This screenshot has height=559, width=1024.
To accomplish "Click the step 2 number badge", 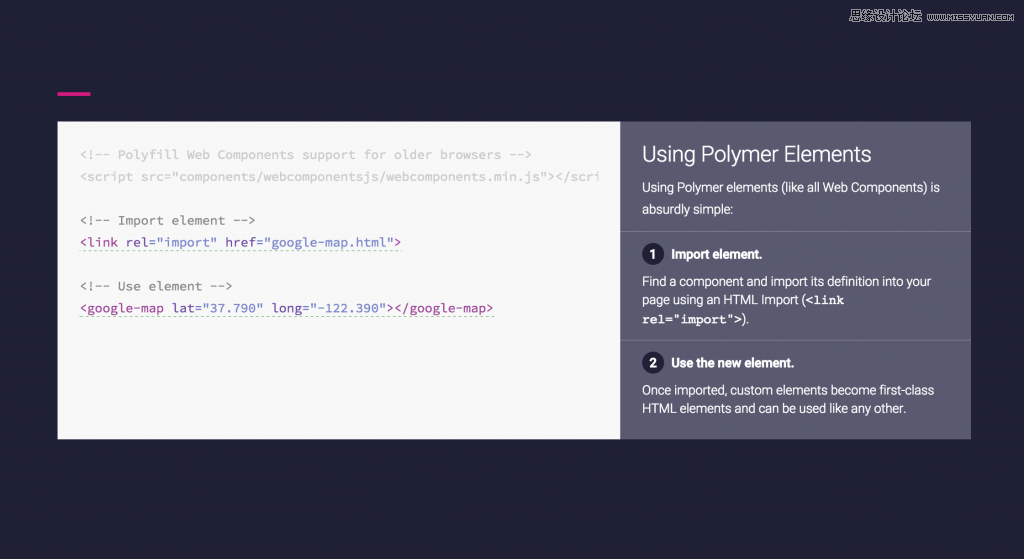I will pyautogui.click(x=652, y=362).
